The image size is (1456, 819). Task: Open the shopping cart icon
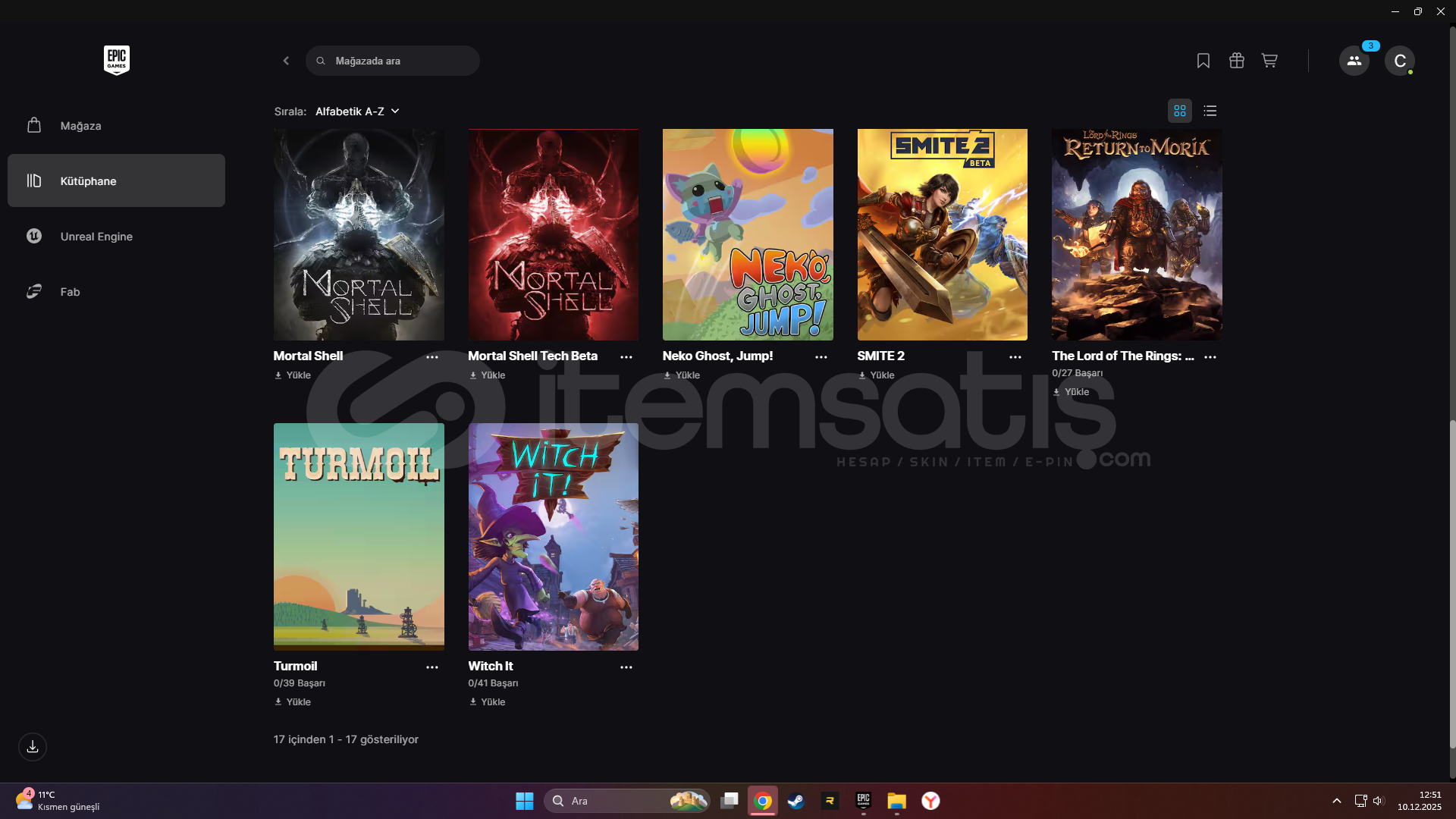1269,61
